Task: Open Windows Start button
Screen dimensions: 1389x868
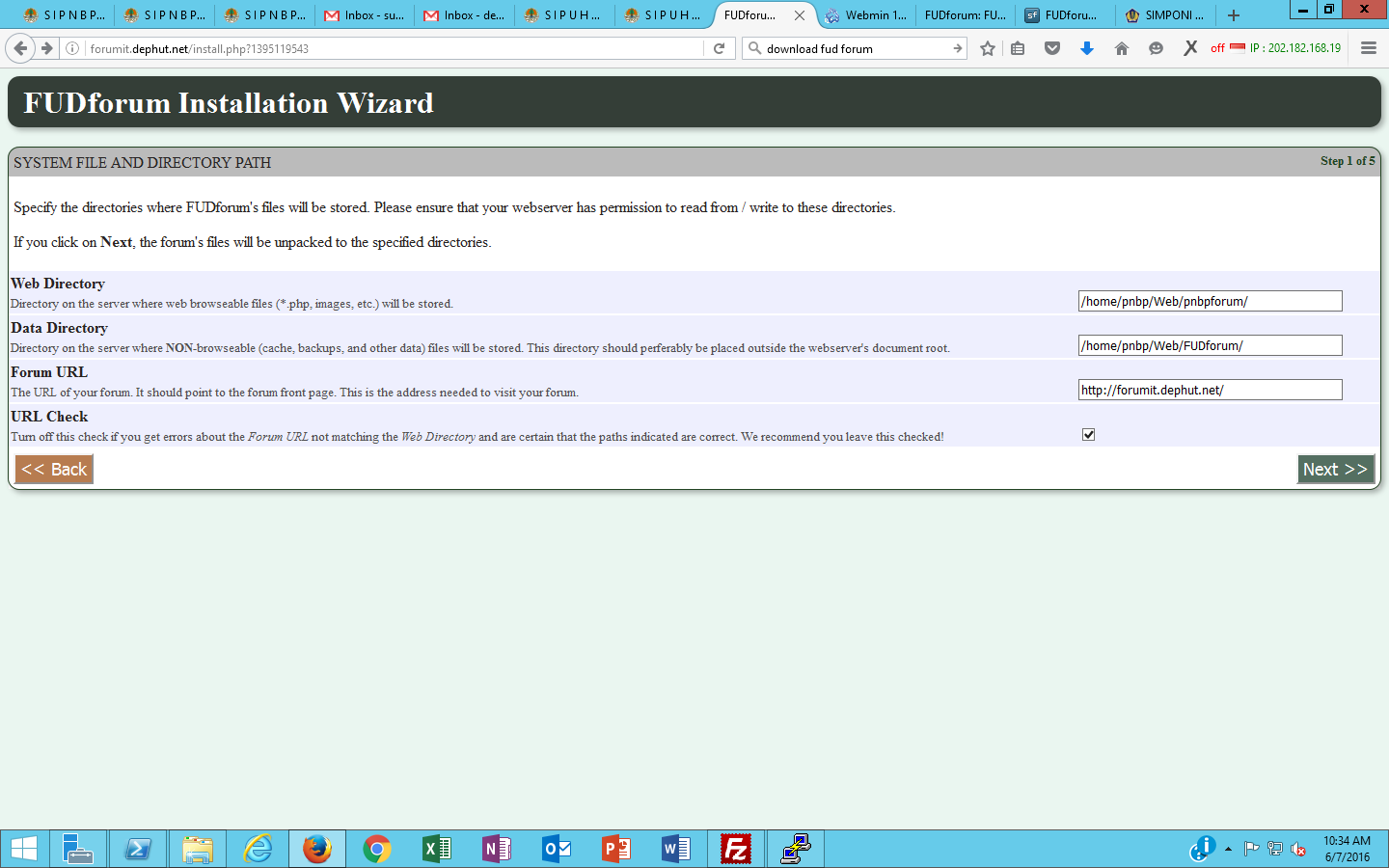Action: pos(24,849)
